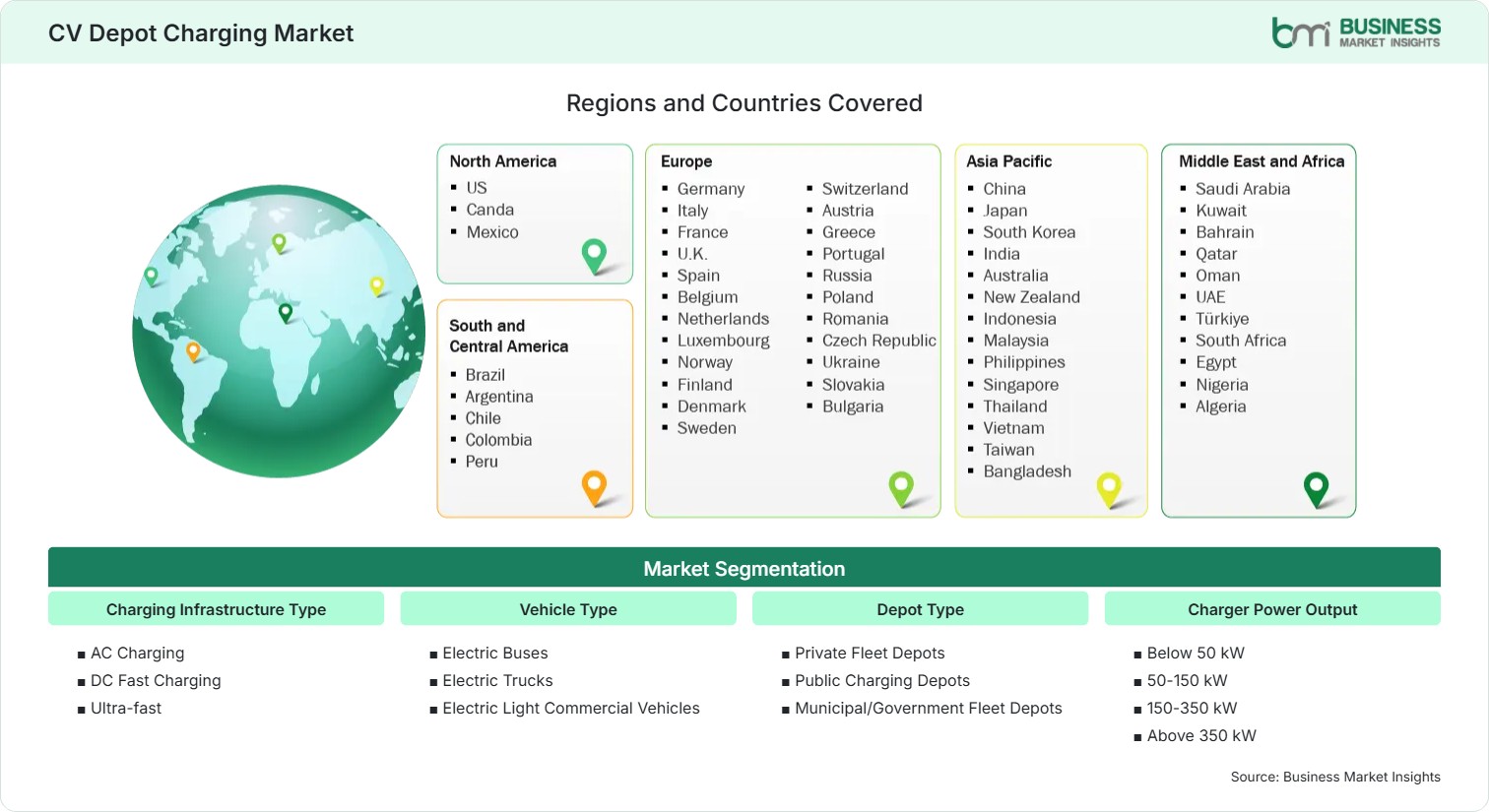The width and height of the screenshot is (1489, 812).
Task: Click the Electric Light Commercial Vehicles item
Action: coord(571,708)
